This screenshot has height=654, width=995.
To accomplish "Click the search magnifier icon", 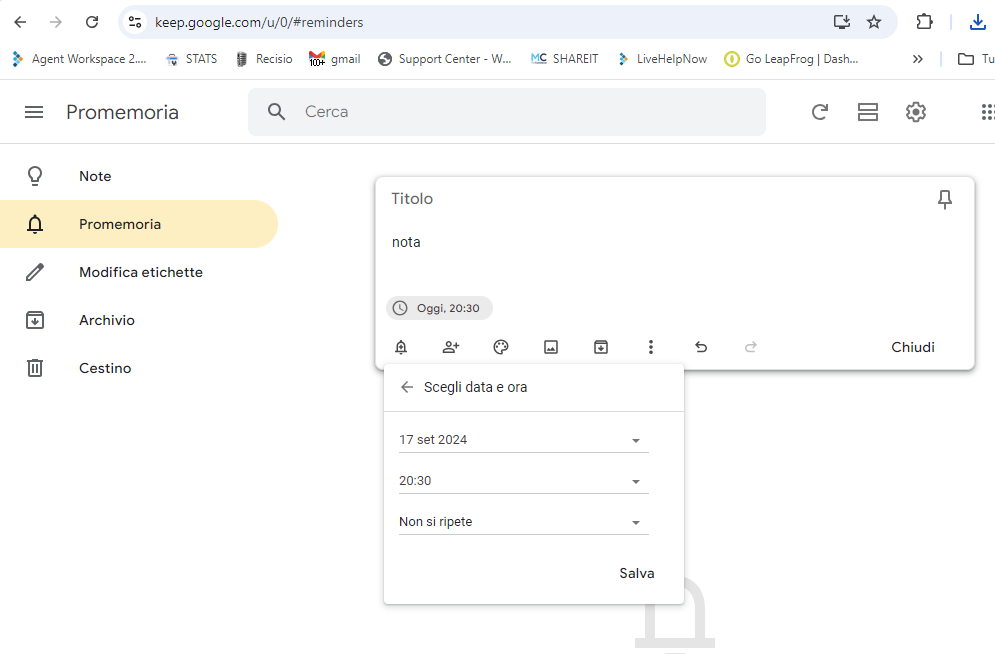I will point(277,112).
